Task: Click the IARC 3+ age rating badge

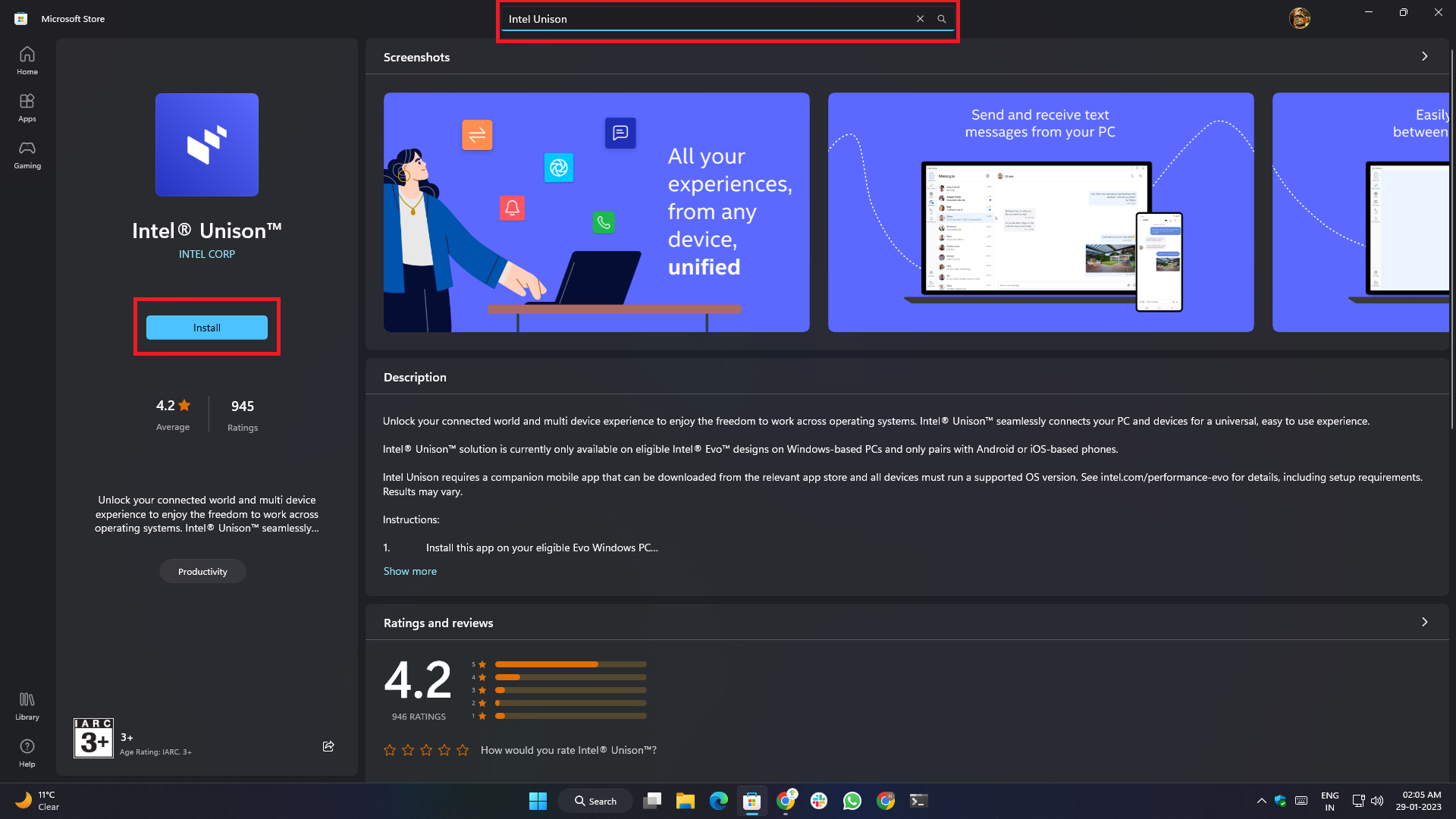Action: 93,738
